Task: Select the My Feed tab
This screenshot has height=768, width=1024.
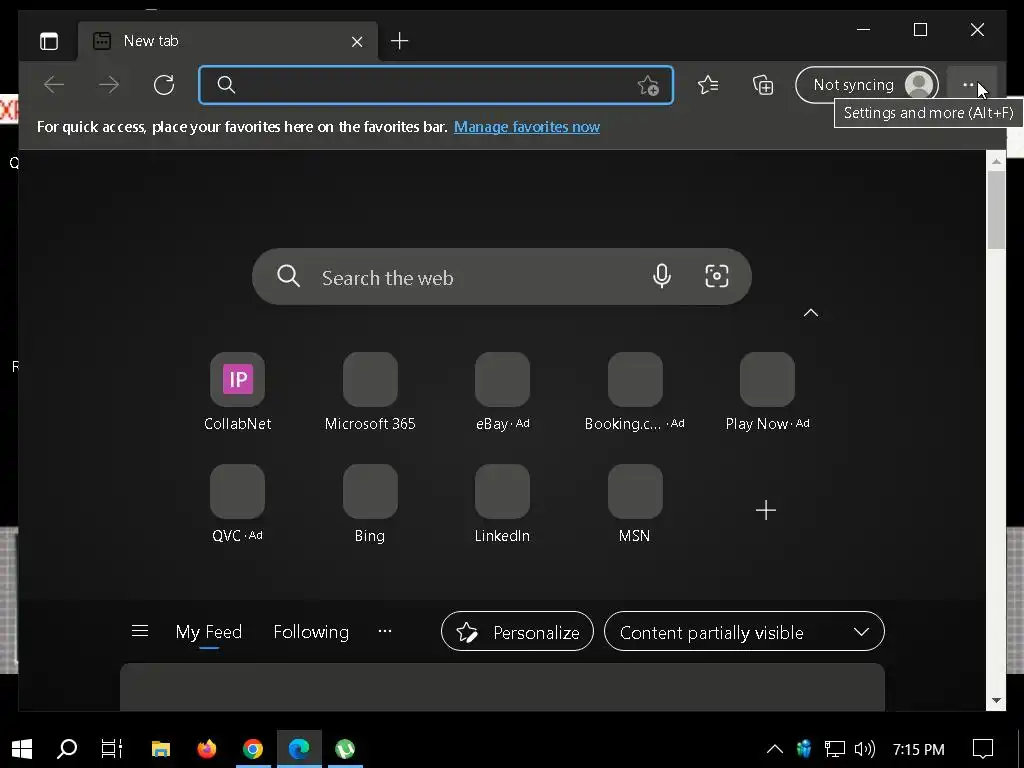Action: tap(209, 632)
